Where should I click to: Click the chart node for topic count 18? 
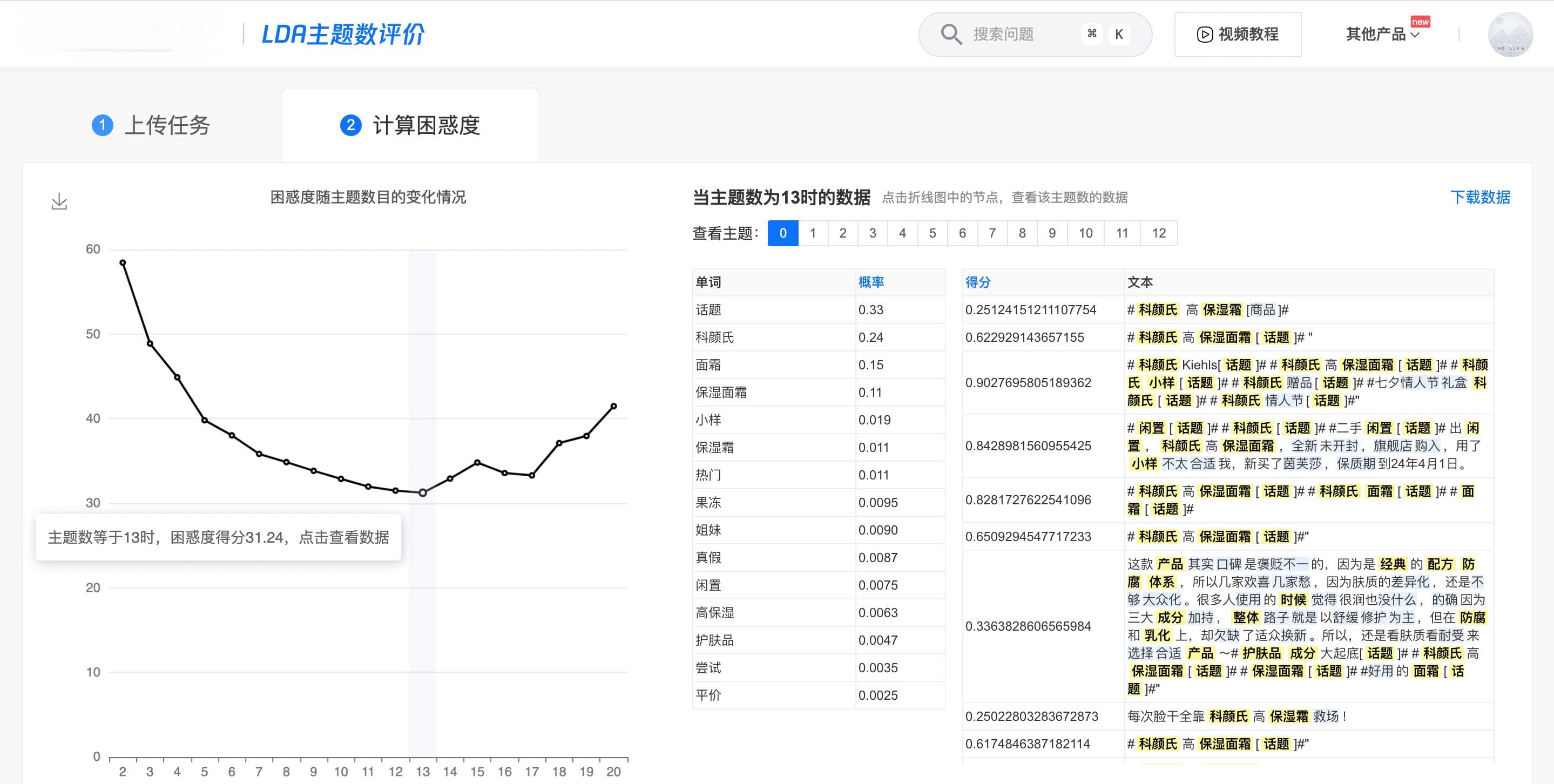(x=559, y=443)
